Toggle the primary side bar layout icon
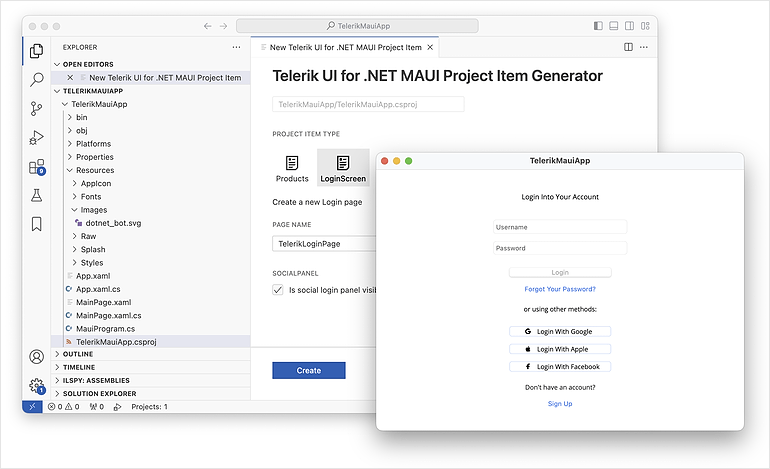 coord(598,26)
